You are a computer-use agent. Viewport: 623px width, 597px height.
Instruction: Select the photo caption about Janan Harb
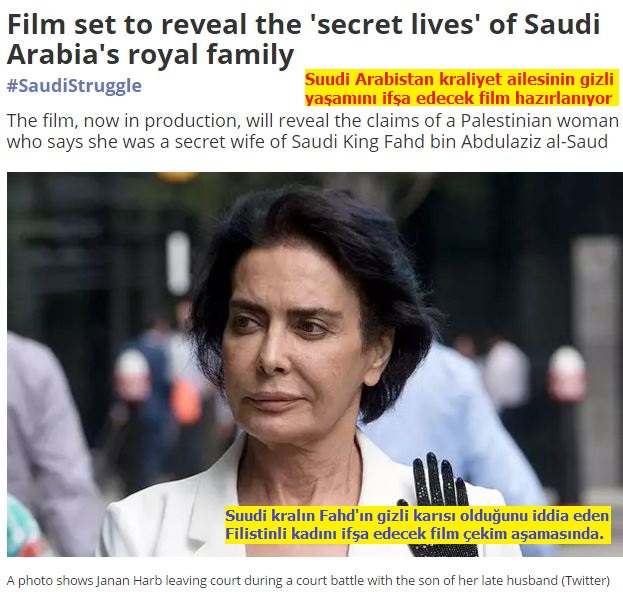[308, 580]
